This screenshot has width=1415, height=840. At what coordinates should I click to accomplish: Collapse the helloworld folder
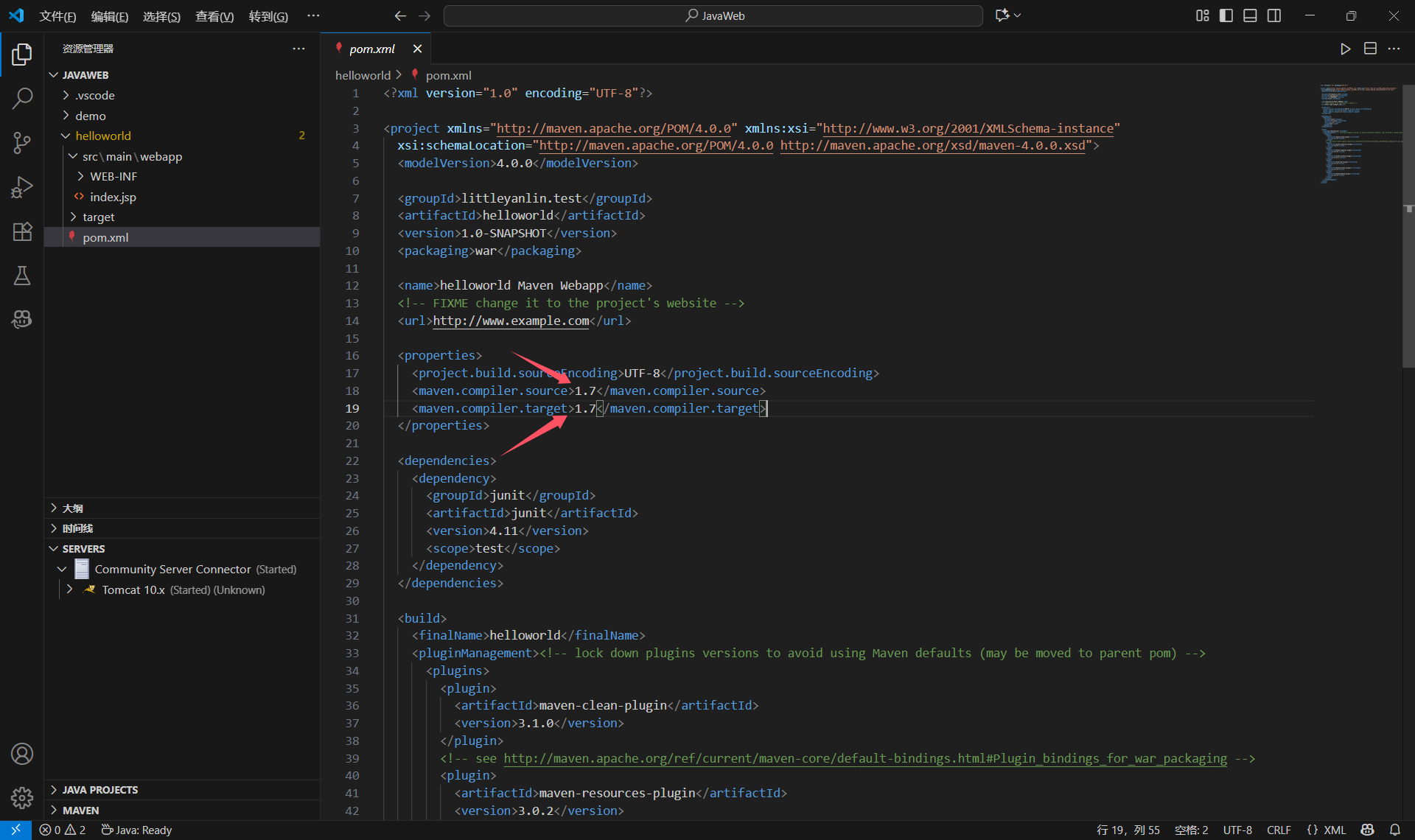102,136
